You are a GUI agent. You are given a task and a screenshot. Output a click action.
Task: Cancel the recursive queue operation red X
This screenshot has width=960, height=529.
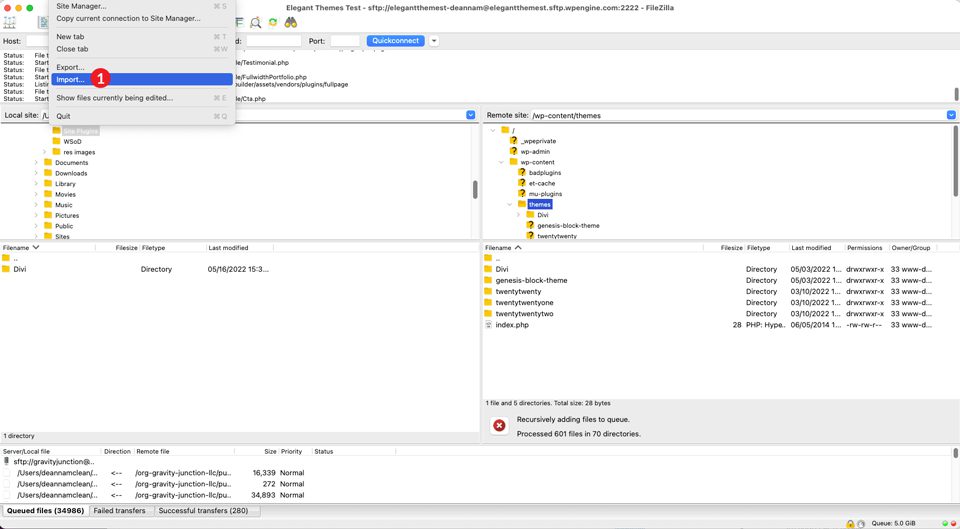point(499,426)
